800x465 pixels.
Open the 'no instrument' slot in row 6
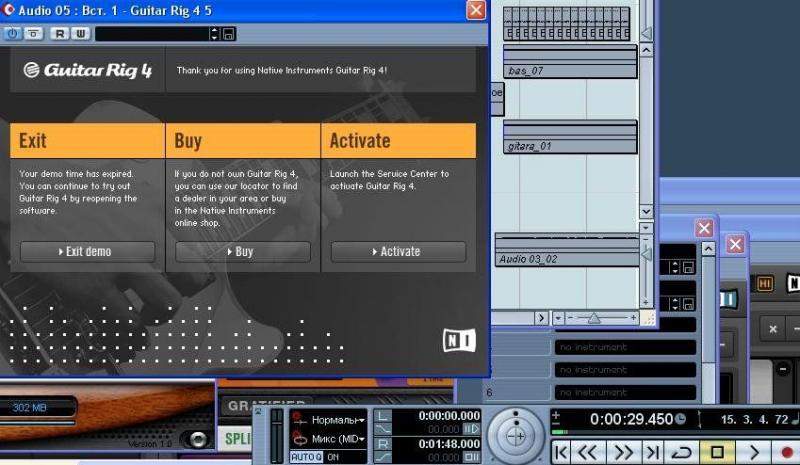[x=625, y=393]
